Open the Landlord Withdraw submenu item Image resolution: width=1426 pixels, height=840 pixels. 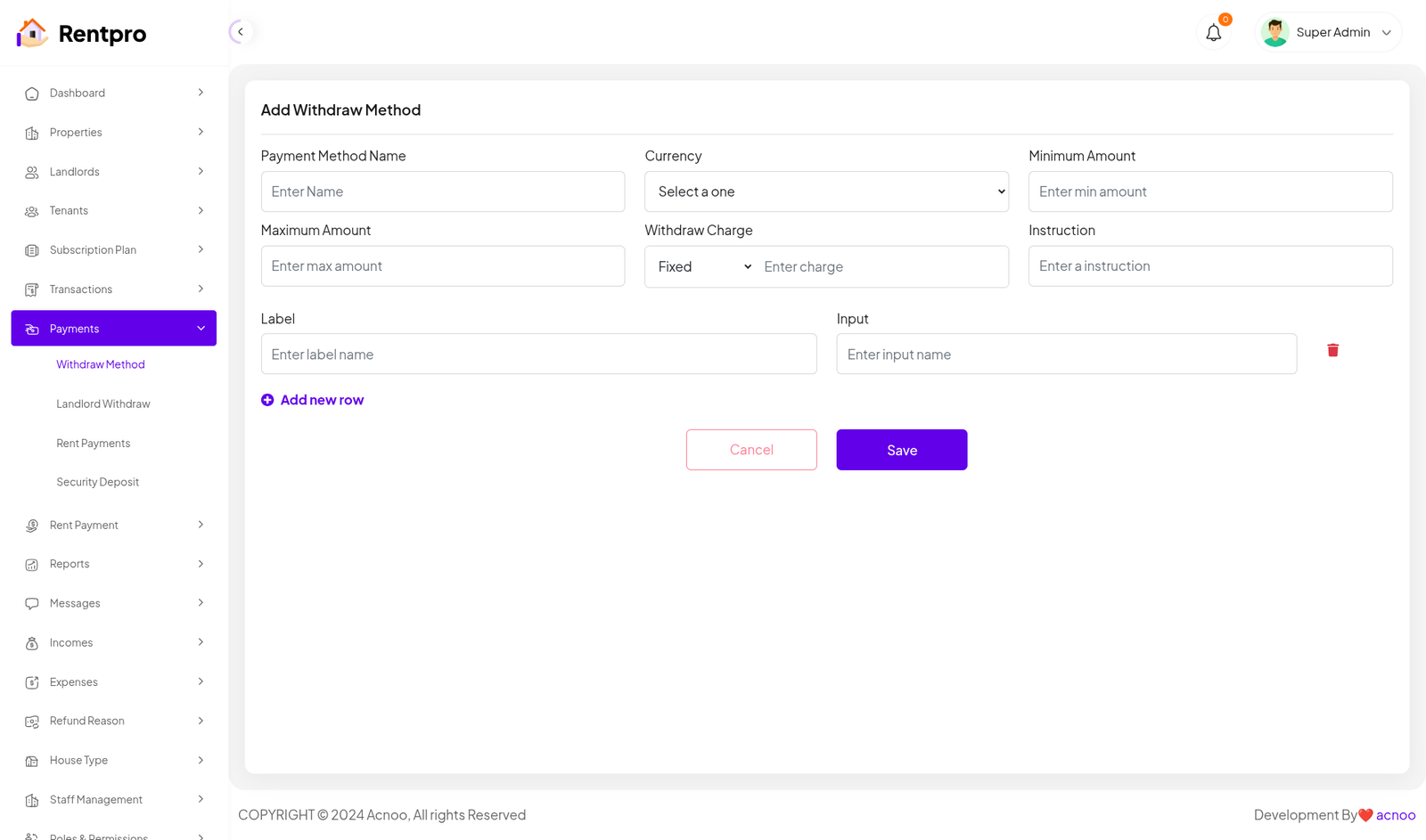[x=103, y=404]
